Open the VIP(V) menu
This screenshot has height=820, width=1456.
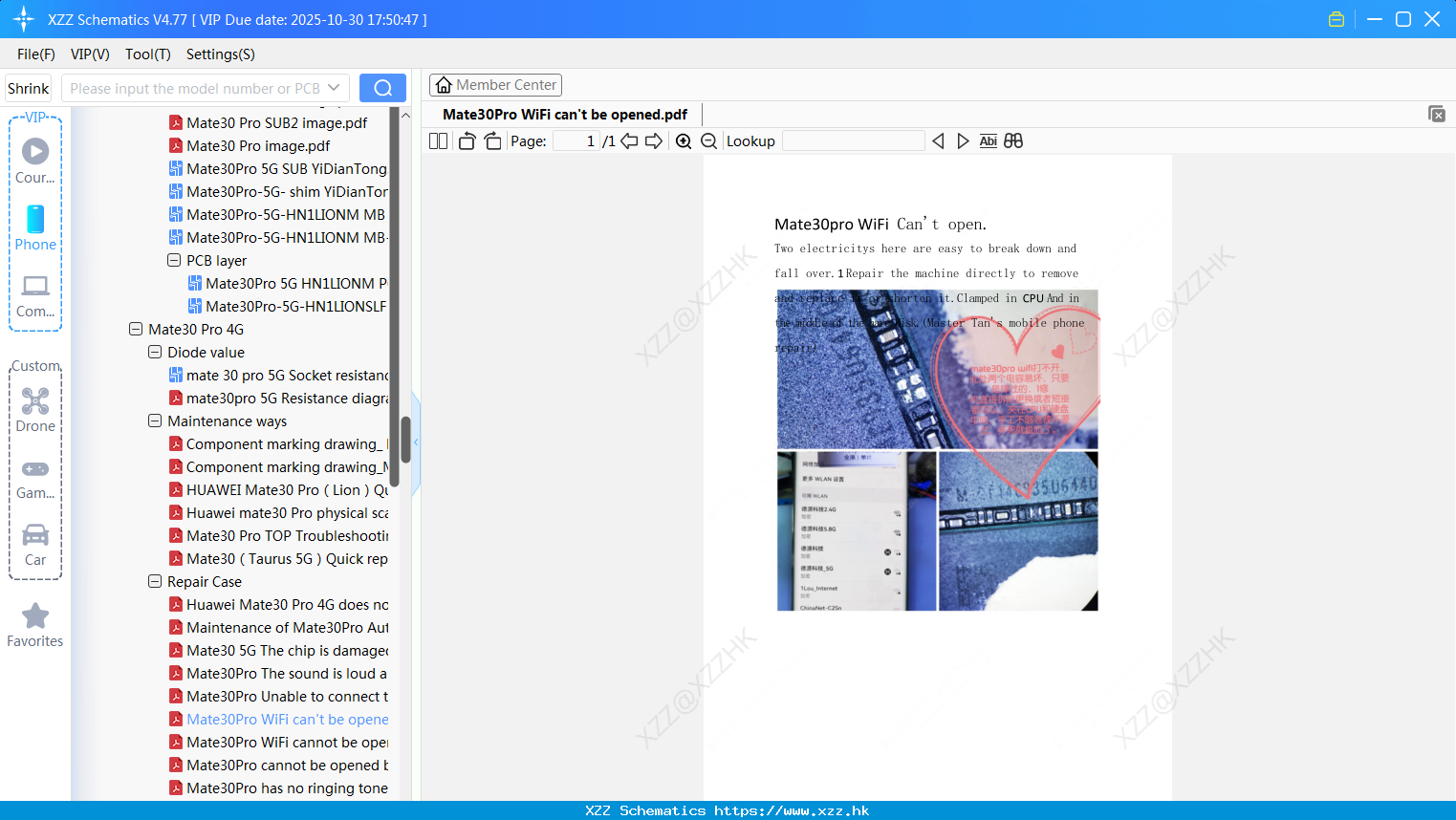[x=90, y=54]
